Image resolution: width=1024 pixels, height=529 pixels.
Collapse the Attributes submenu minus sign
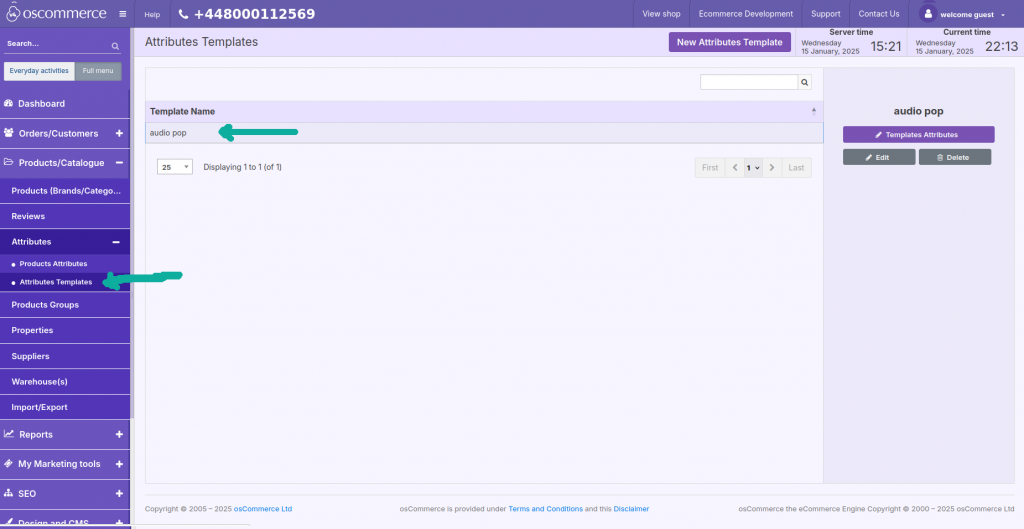pyautogui.click(x=116, y=242)
